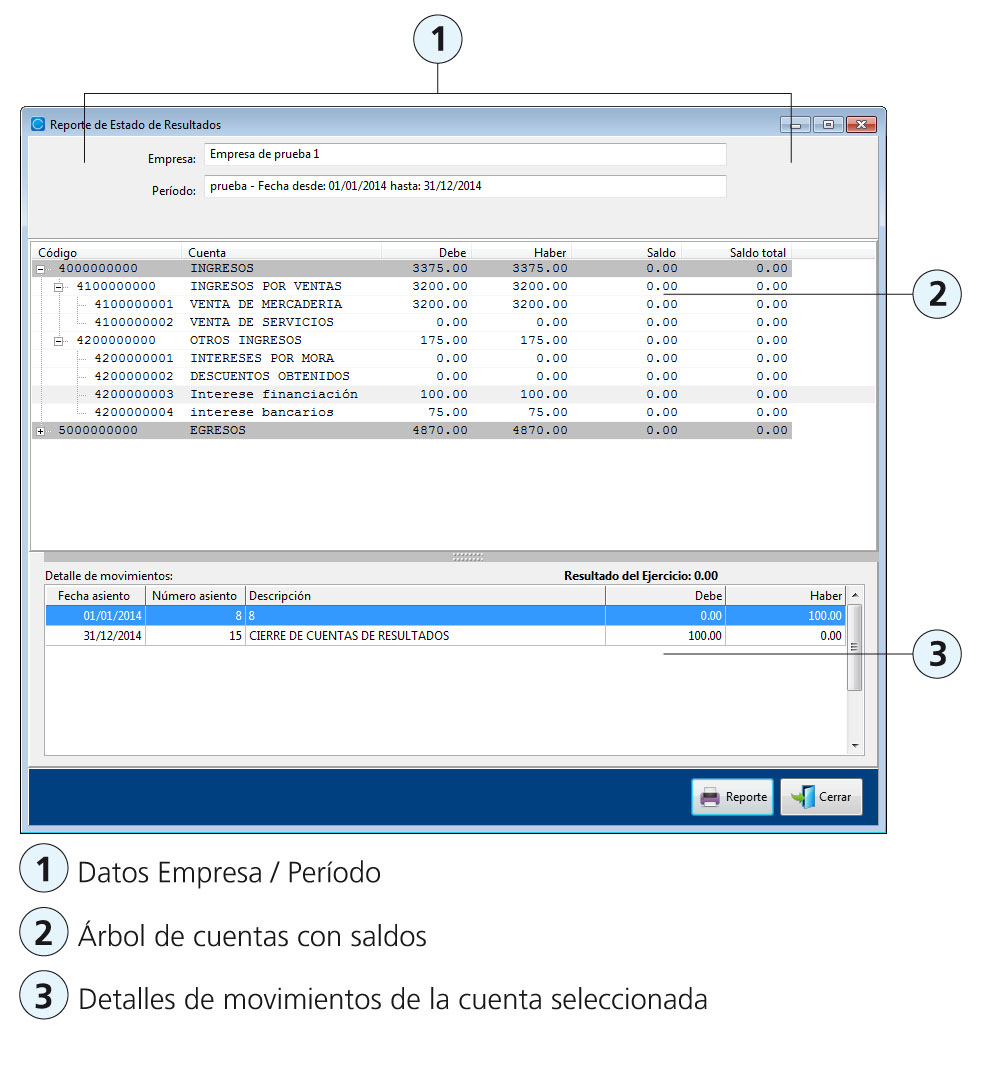This screenshot has width=996, height=1076.
Task: Click the application icon in title bar
Action: (39, 125)
